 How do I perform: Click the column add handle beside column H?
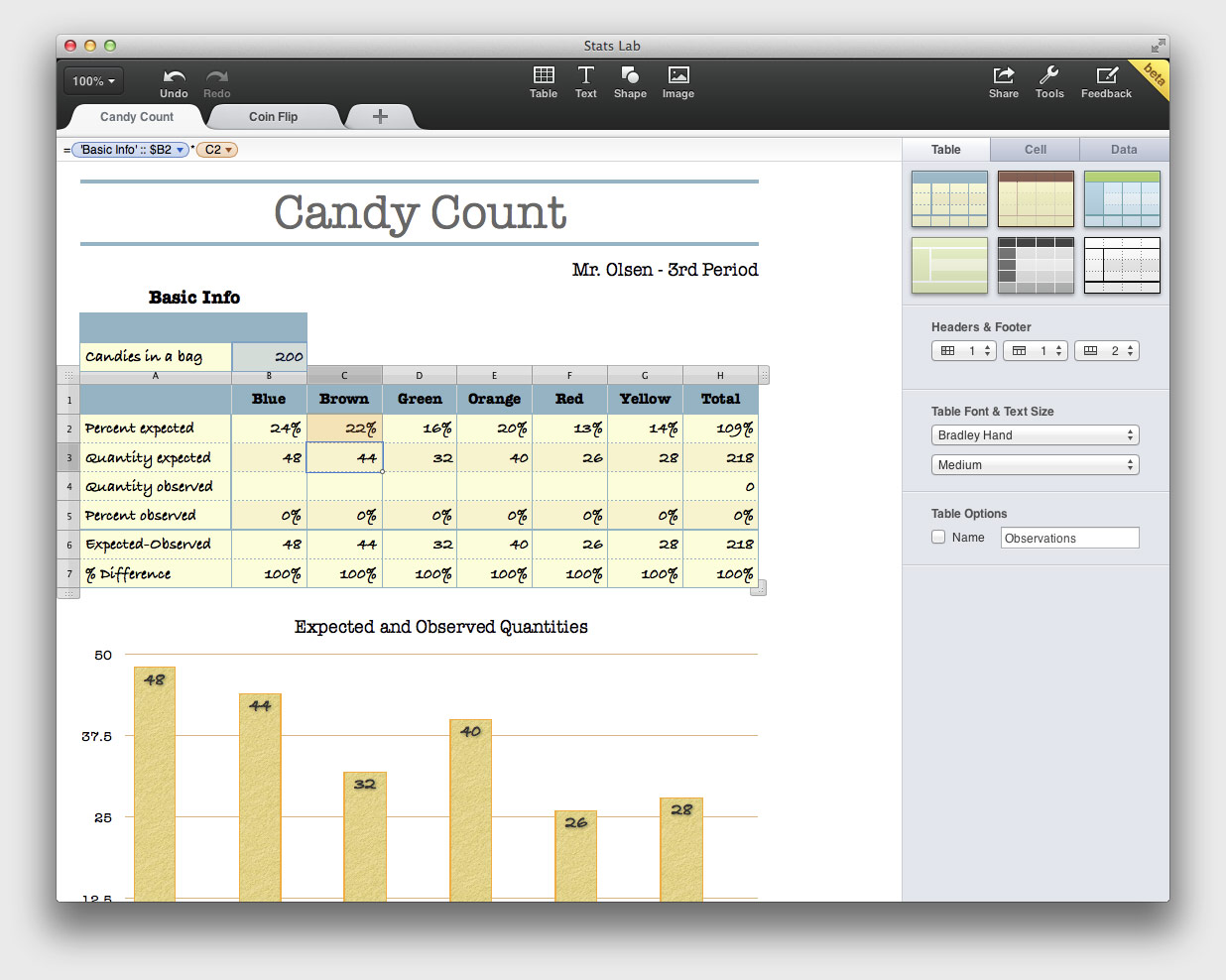pyautogui.click(x=764, y=376)
